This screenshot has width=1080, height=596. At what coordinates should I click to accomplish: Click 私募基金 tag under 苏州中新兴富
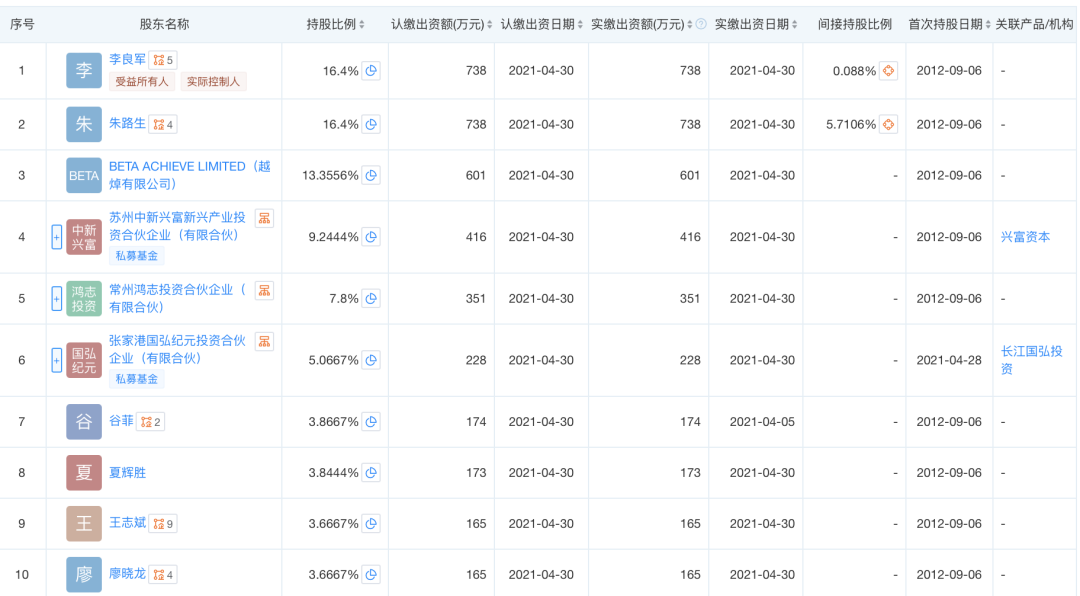tap(136, 256)
